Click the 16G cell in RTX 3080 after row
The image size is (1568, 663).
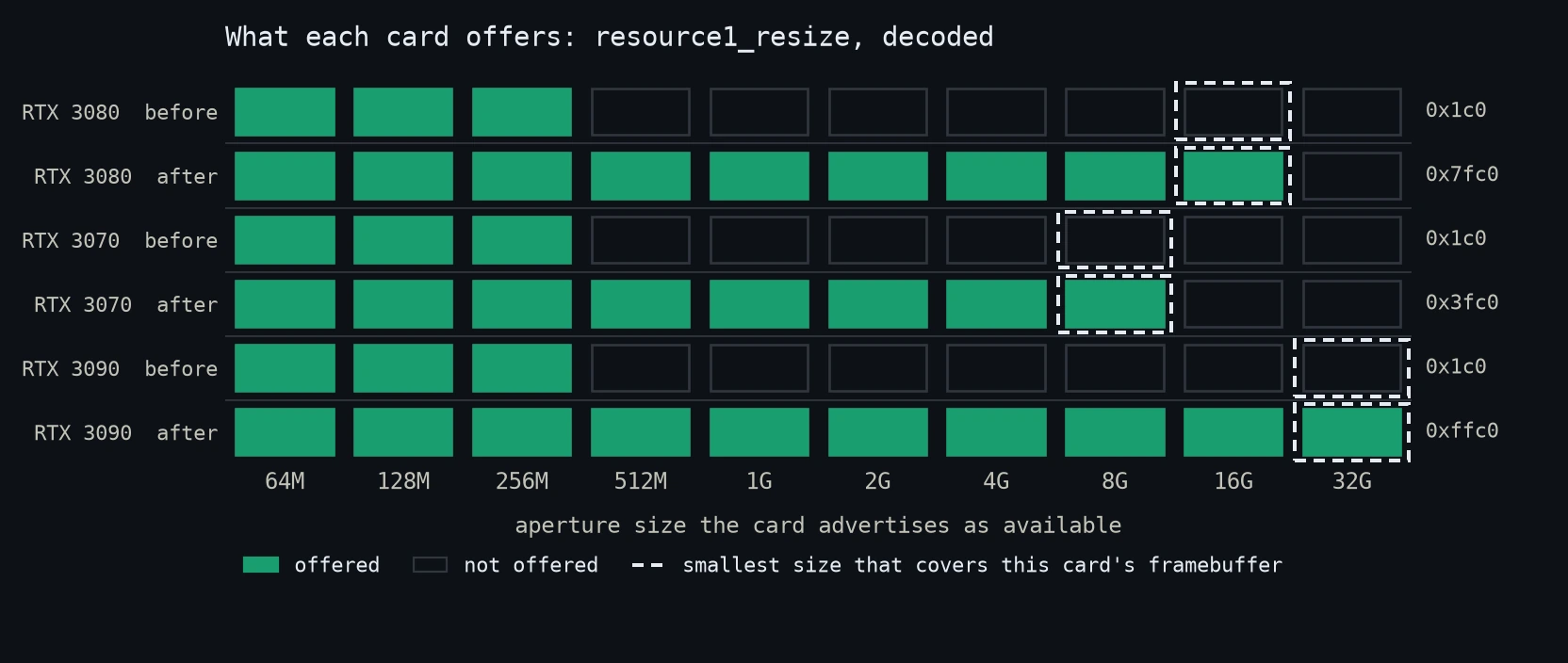tap(1233, 176)
